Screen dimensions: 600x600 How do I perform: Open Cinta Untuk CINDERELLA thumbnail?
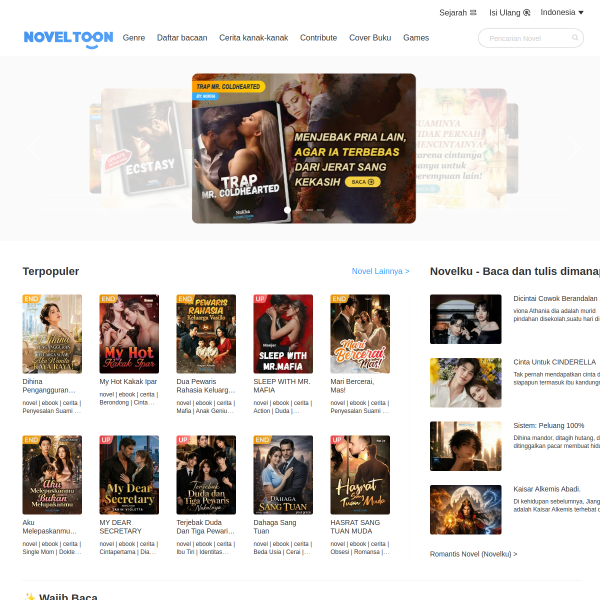(465, 383)
